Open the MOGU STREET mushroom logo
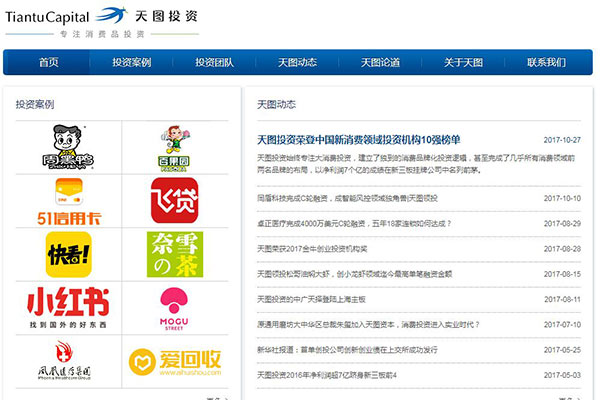 174,309
